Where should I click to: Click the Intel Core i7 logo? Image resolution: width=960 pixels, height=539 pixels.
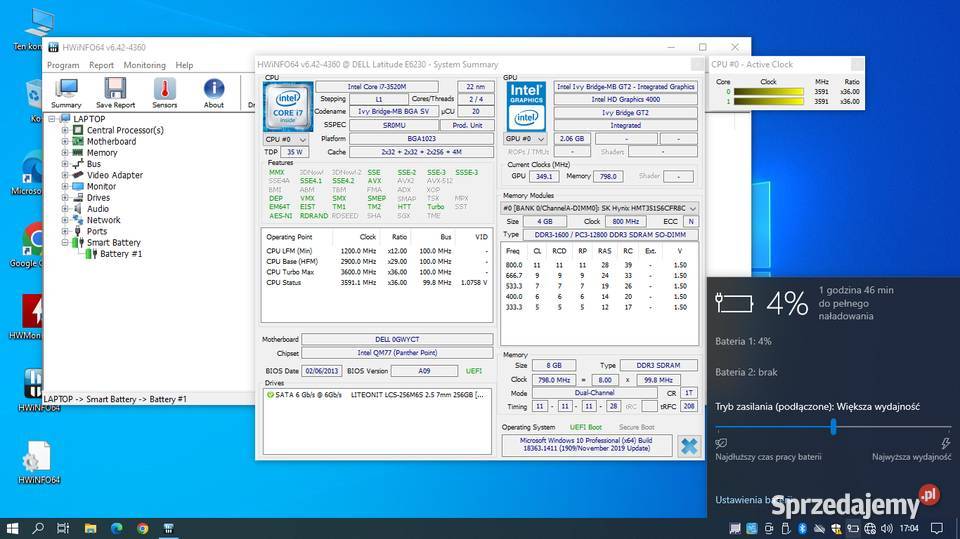pos(288,107)
